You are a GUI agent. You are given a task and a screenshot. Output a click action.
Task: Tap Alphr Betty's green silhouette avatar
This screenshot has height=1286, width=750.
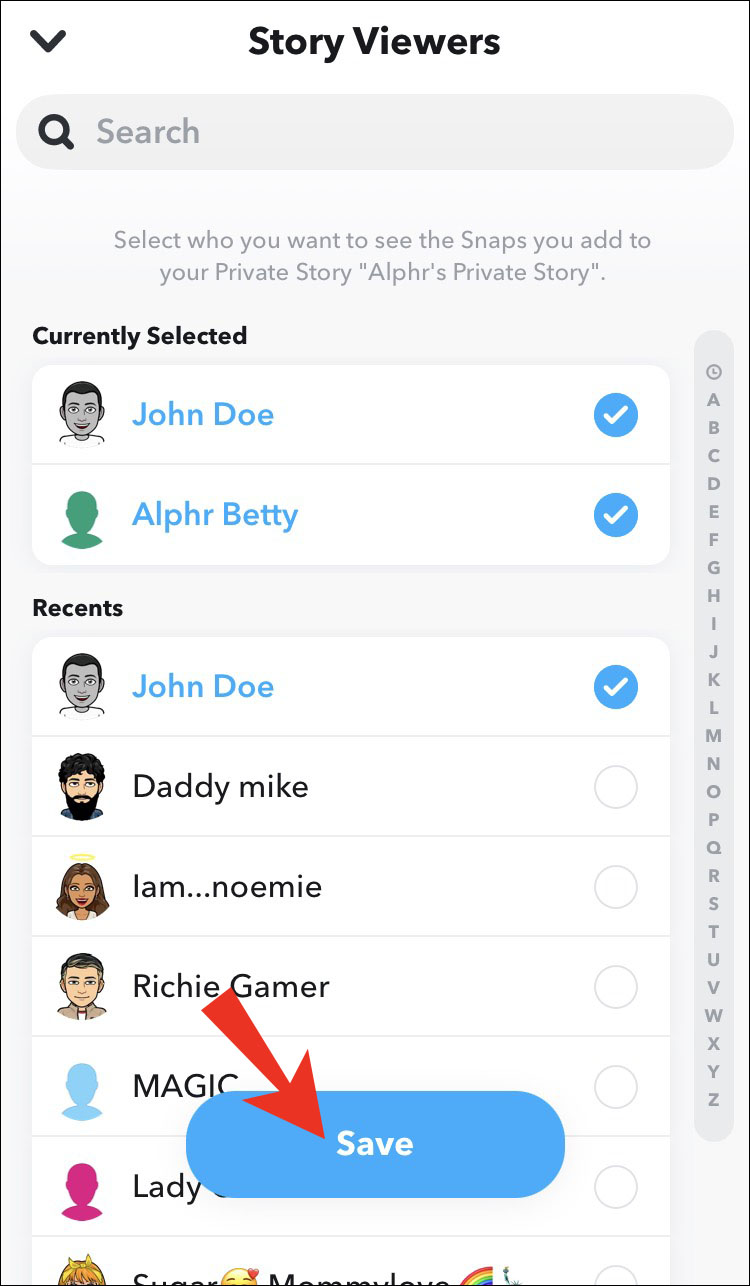pyautogui.click(x=81, y=515)
